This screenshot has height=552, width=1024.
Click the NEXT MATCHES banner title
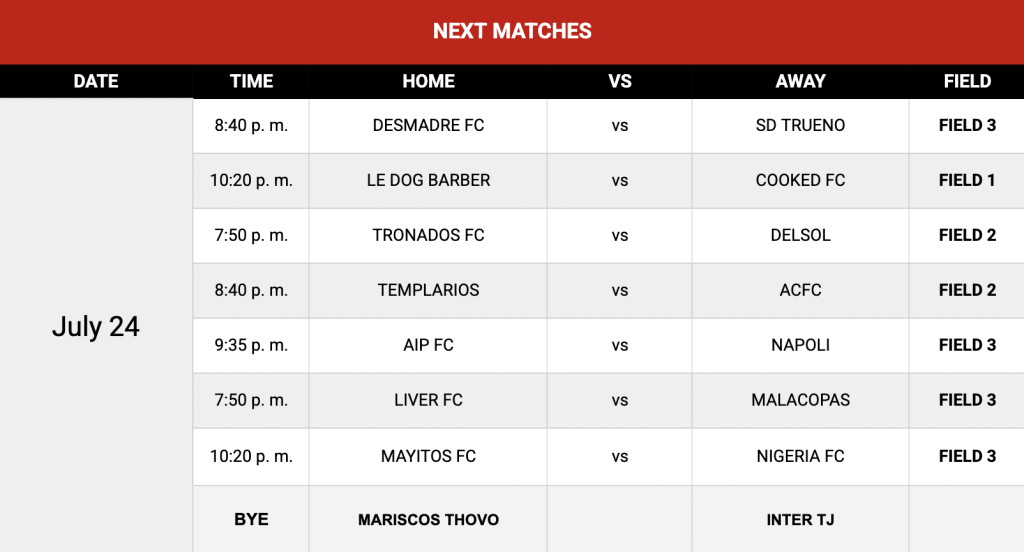tap(512, 31)
